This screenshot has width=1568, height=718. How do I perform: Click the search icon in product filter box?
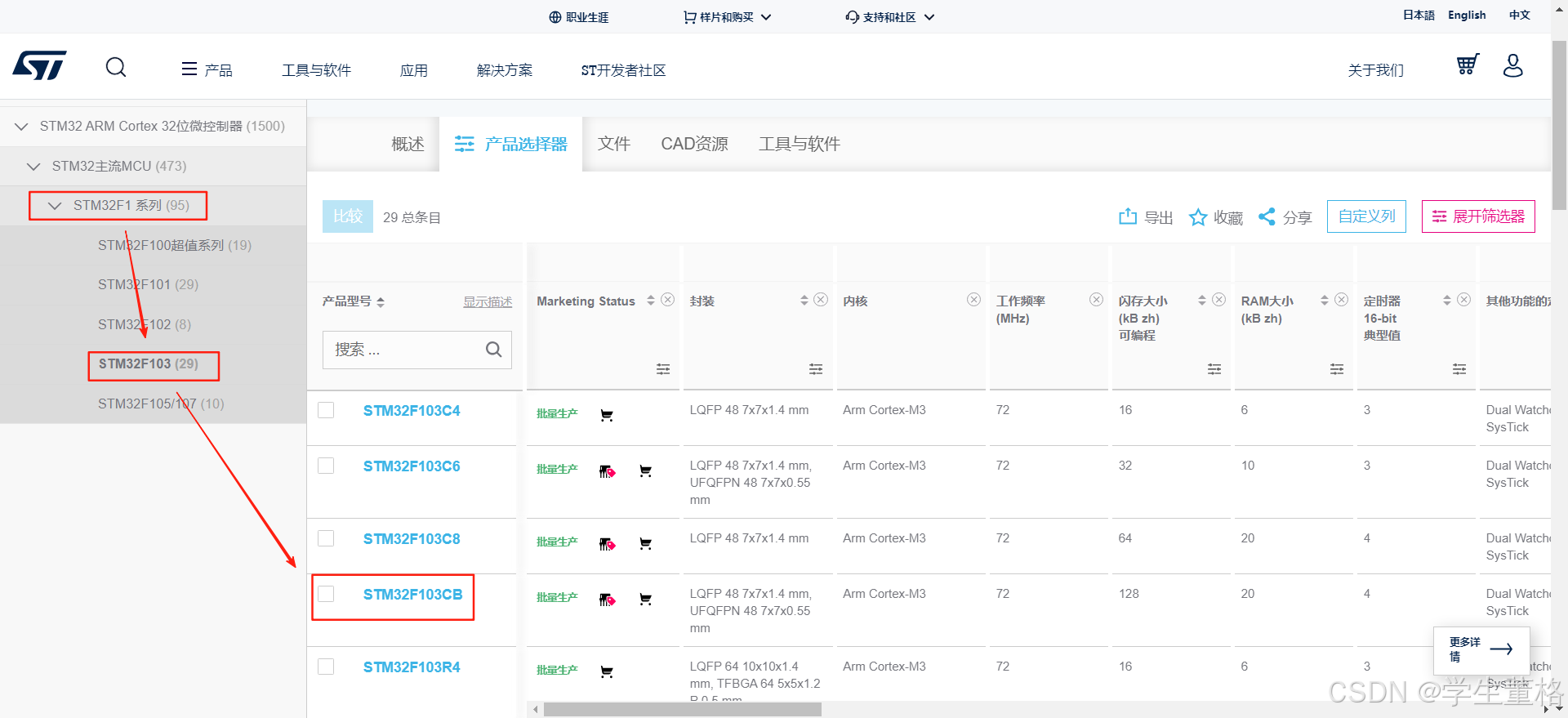[494, 350]
